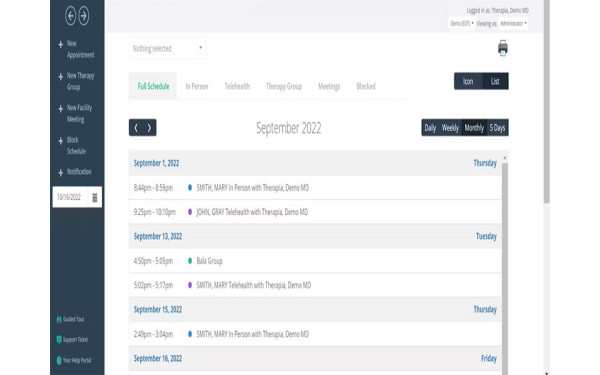Click the blue dot on 8:44pm appointment
This screenshot has width=600, height=375.
click(190, 188)
